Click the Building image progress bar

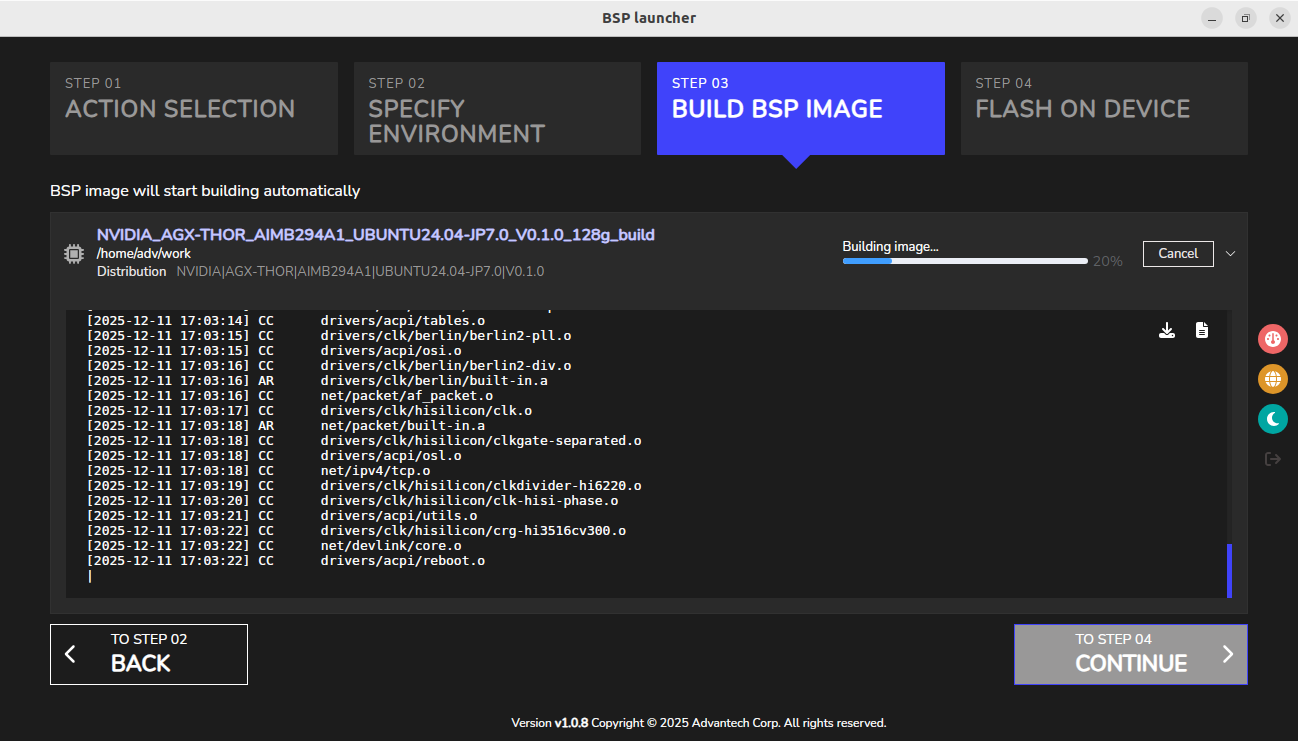964,261
